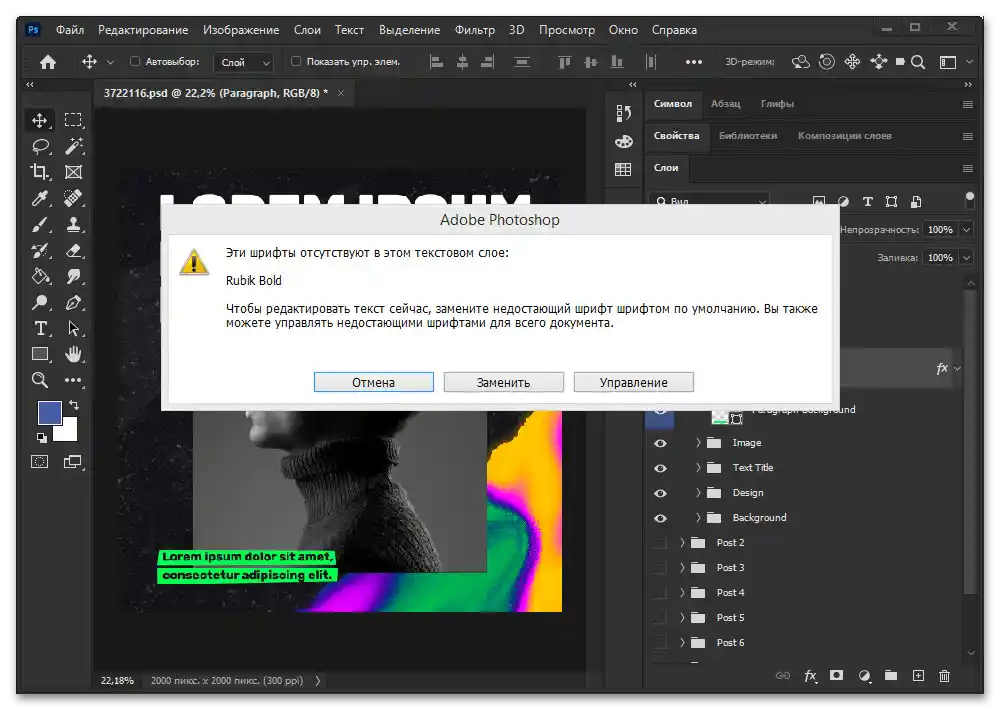Screen dimensions: 1000x710
Task: Open the Заливка fill dropdown arrow
Action: coord(967,258)
